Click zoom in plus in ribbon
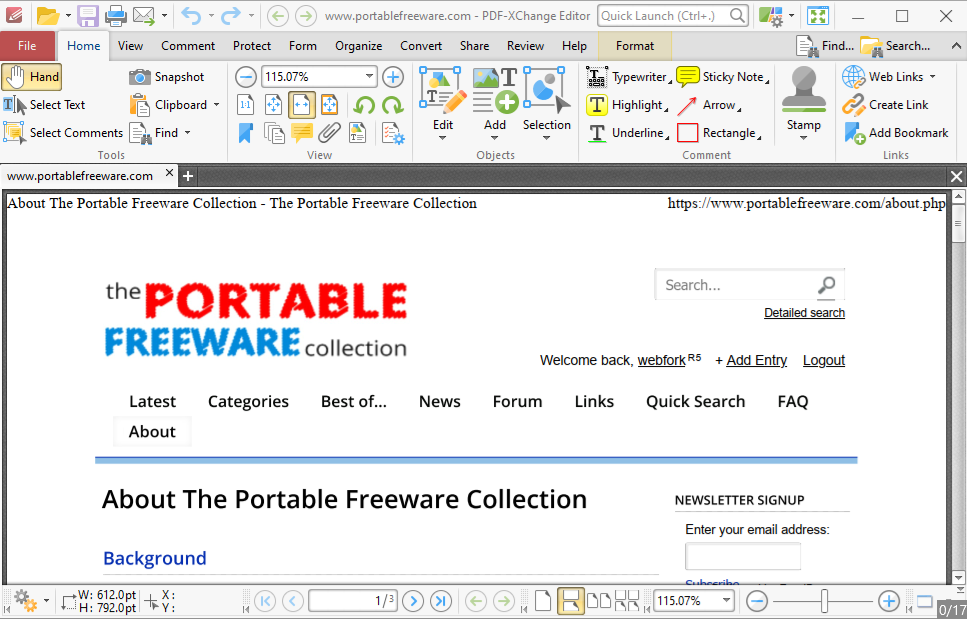This screenshot has width=967, height=619. click(x=393, y=77)
